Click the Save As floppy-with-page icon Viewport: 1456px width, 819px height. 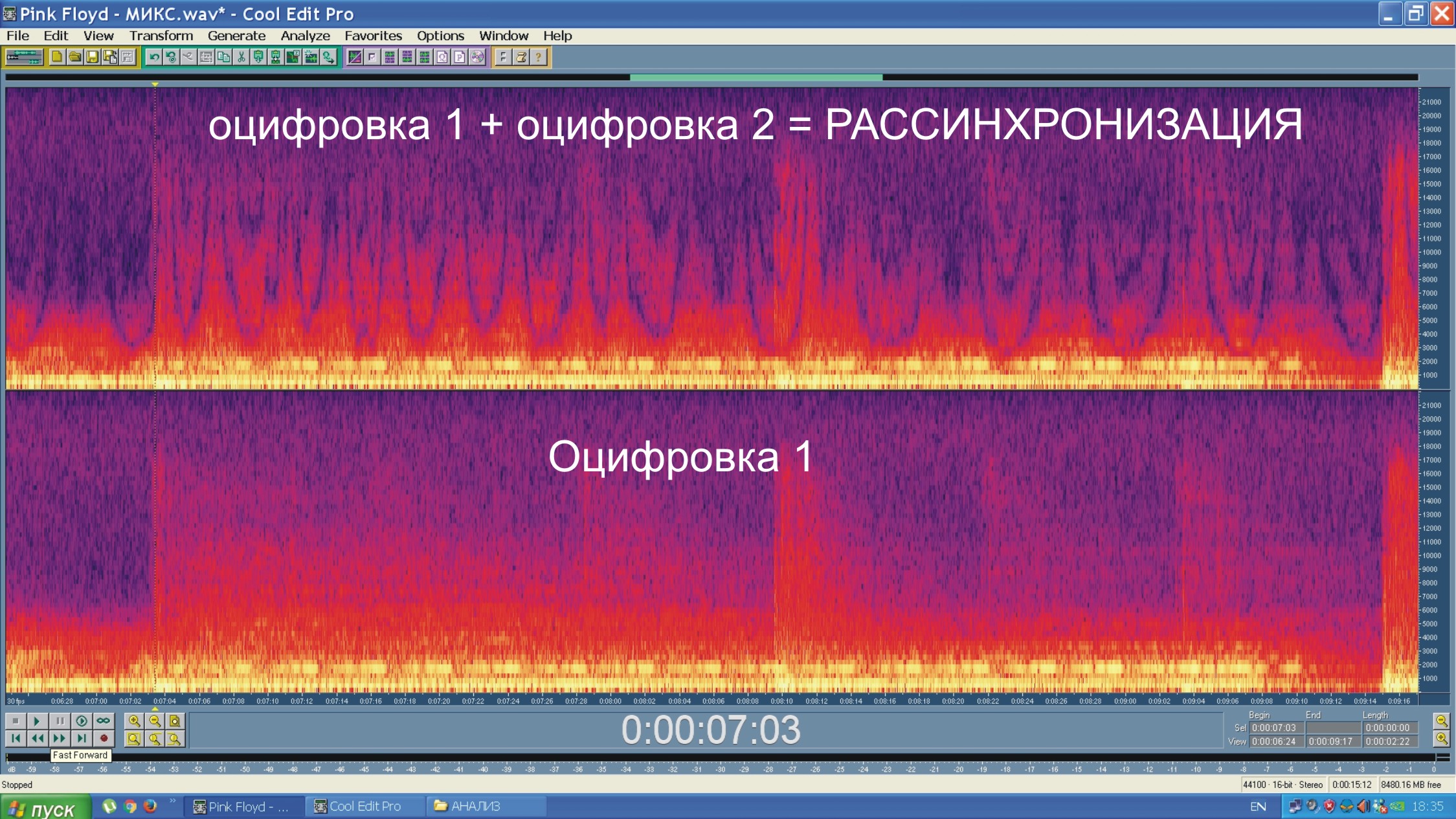coord(110,58)
